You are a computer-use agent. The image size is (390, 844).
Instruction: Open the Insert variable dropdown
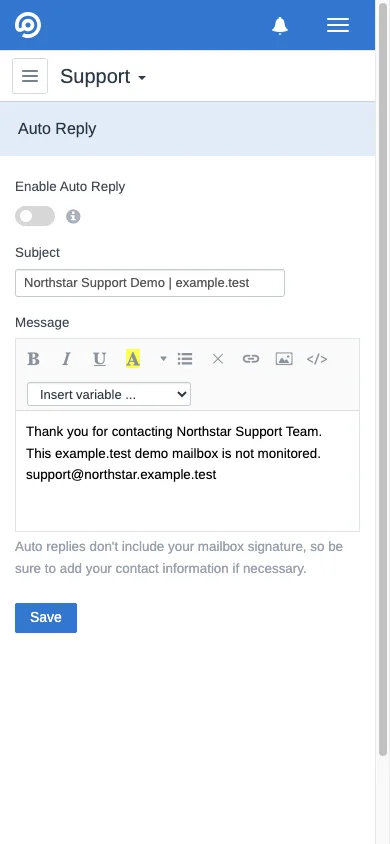point(109,395)
